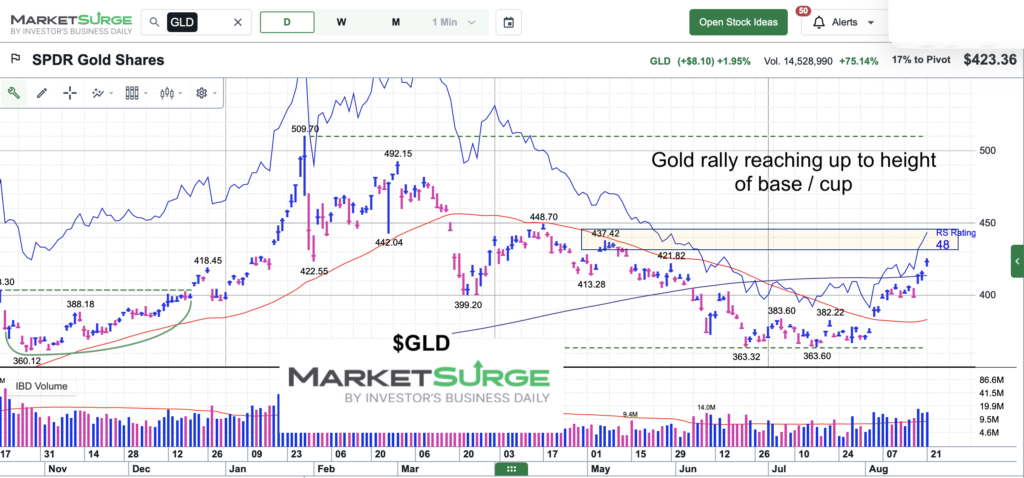Click the GLD symbol chip in search
Screen dimensions: 1024x478
[x=182, y=22]
